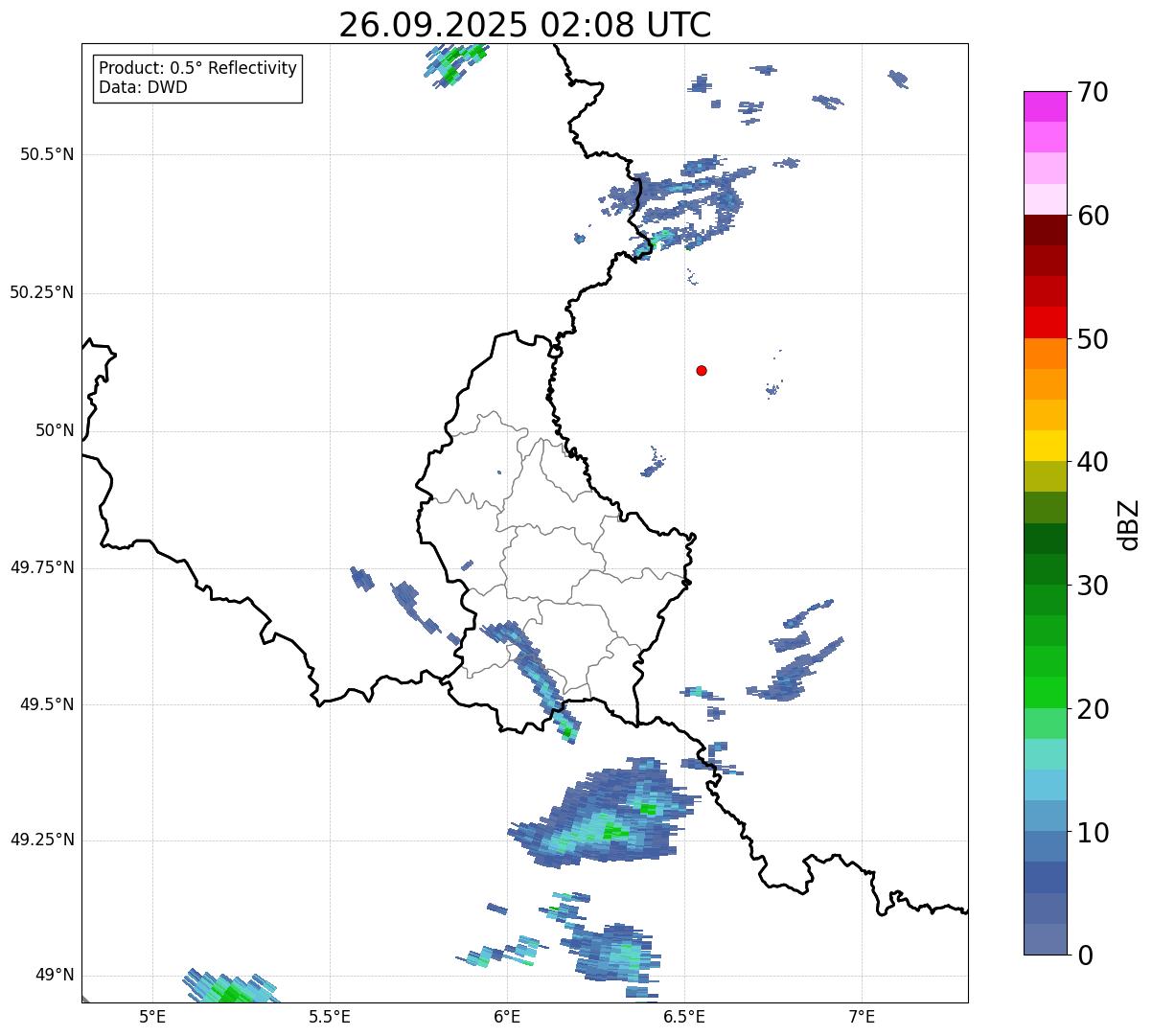Screen dimensions: 1152x1036
Task: Click the latitude label '49.5°N'
Action: 47,704
